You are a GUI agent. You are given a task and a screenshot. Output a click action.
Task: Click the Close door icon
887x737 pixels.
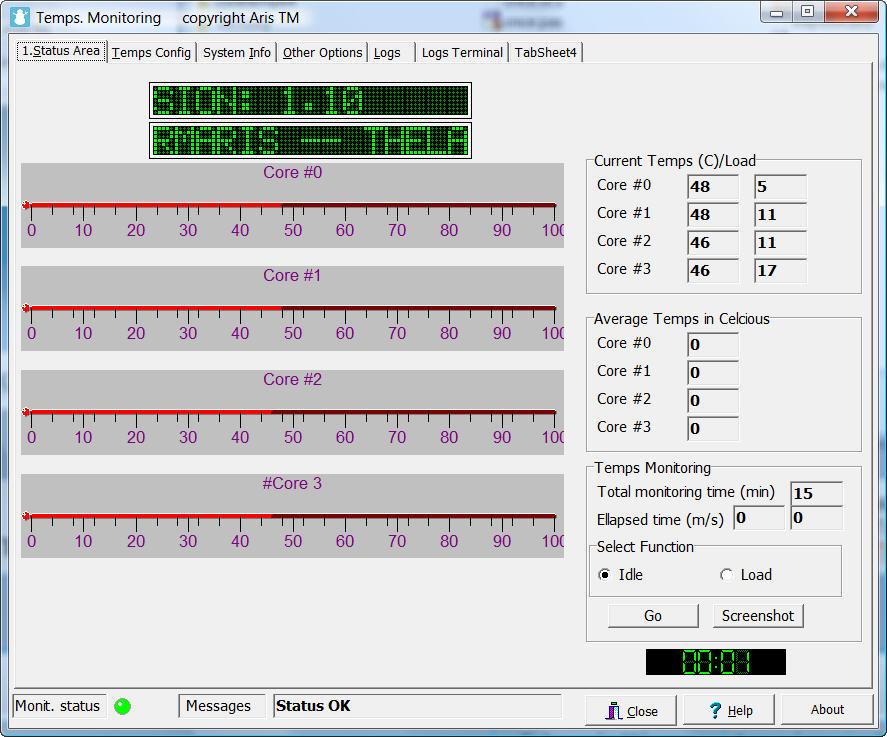point(613,711)
